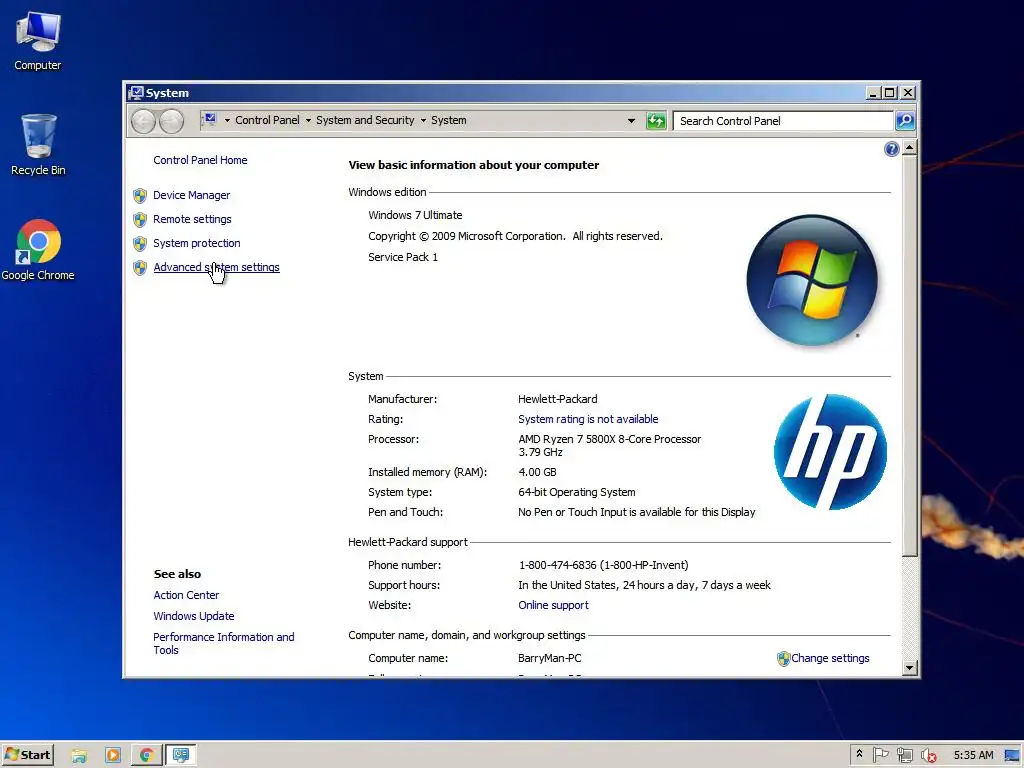Click the Search Control Panel input field
1024x768 pixels.
coord(783,121)
